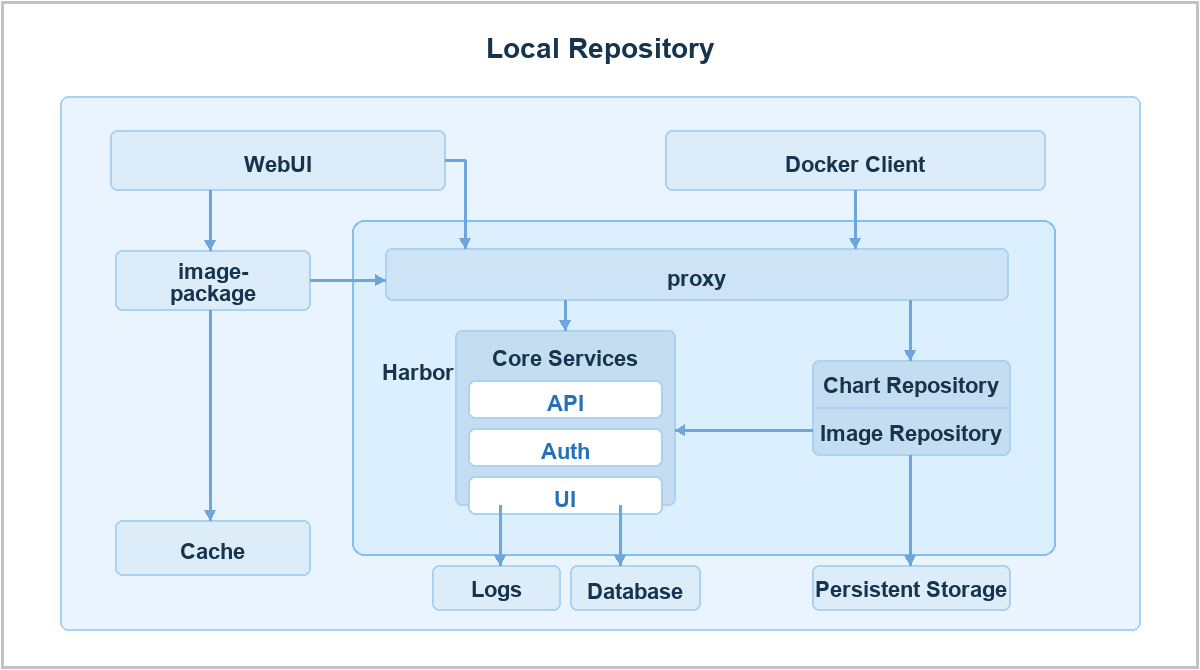Select the WebUI box
1200x670 pixels.
click(x=278, y=160)
